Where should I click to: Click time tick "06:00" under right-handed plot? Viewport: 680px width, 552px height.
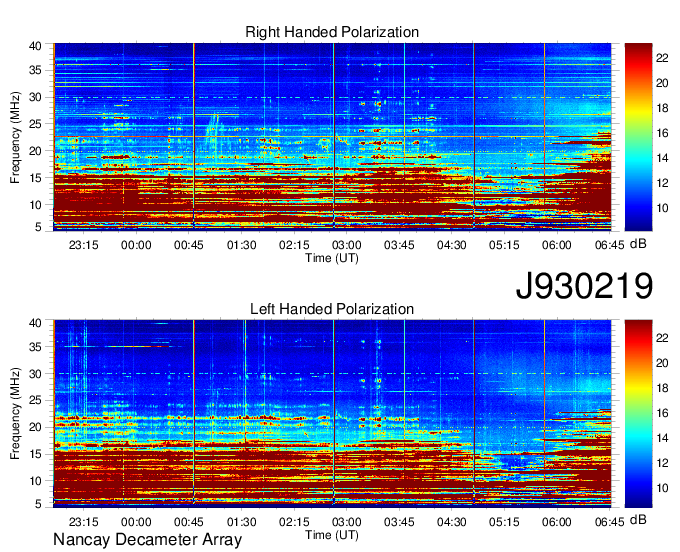(556, 245)
